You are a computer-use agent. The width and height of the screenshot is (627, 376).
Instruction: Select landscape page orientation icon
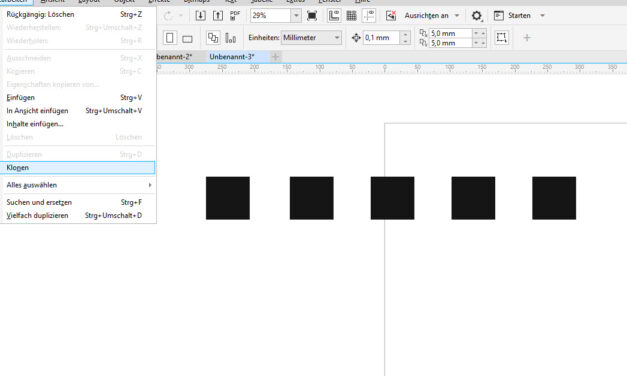(x=187, y=39)
